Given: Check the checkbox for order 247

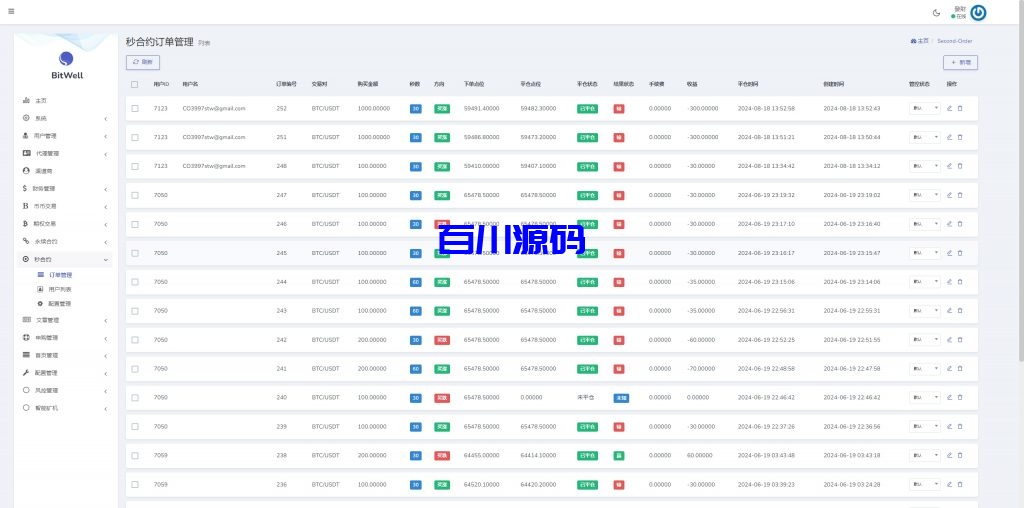Looking at the screenshot, I should pos(135,195).
